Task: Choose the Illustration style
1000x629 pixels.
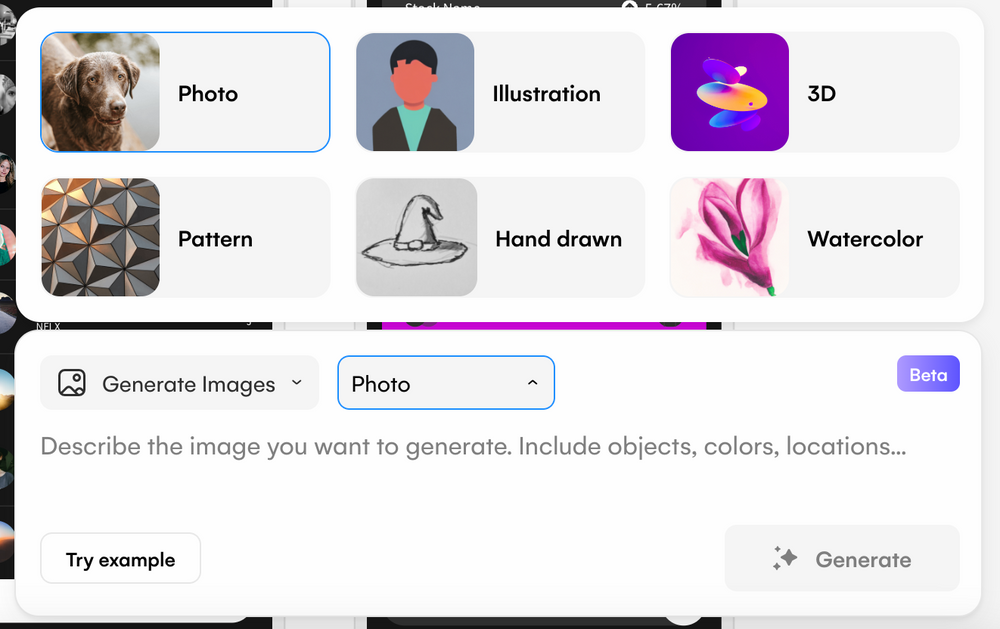Action: (499, 91)
